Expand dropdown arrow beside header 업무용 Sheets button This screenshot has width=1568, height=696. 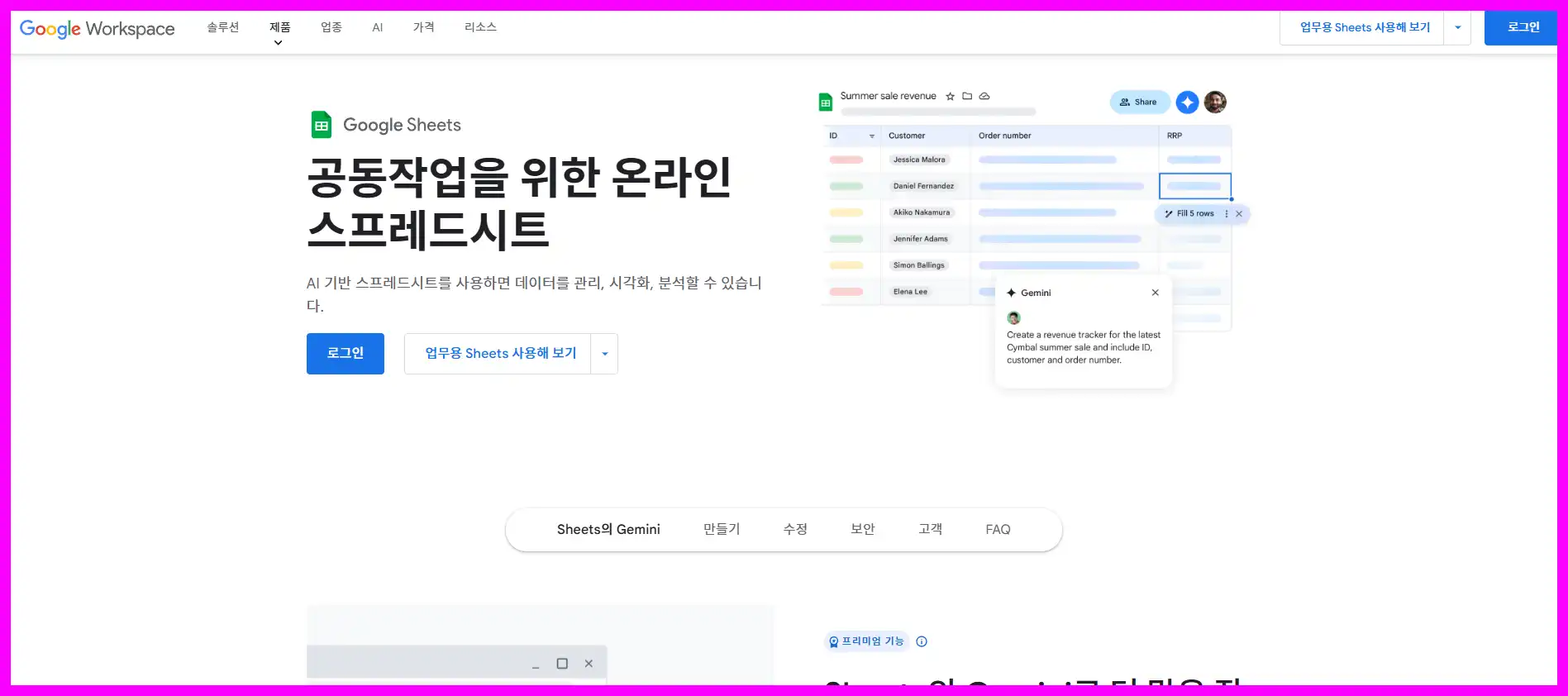pos(1457,28)
